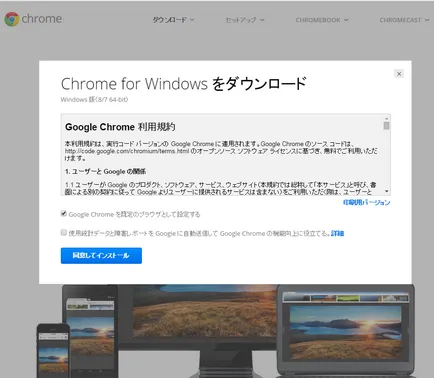Click terms scrollbar down arrow

(386, 191)
